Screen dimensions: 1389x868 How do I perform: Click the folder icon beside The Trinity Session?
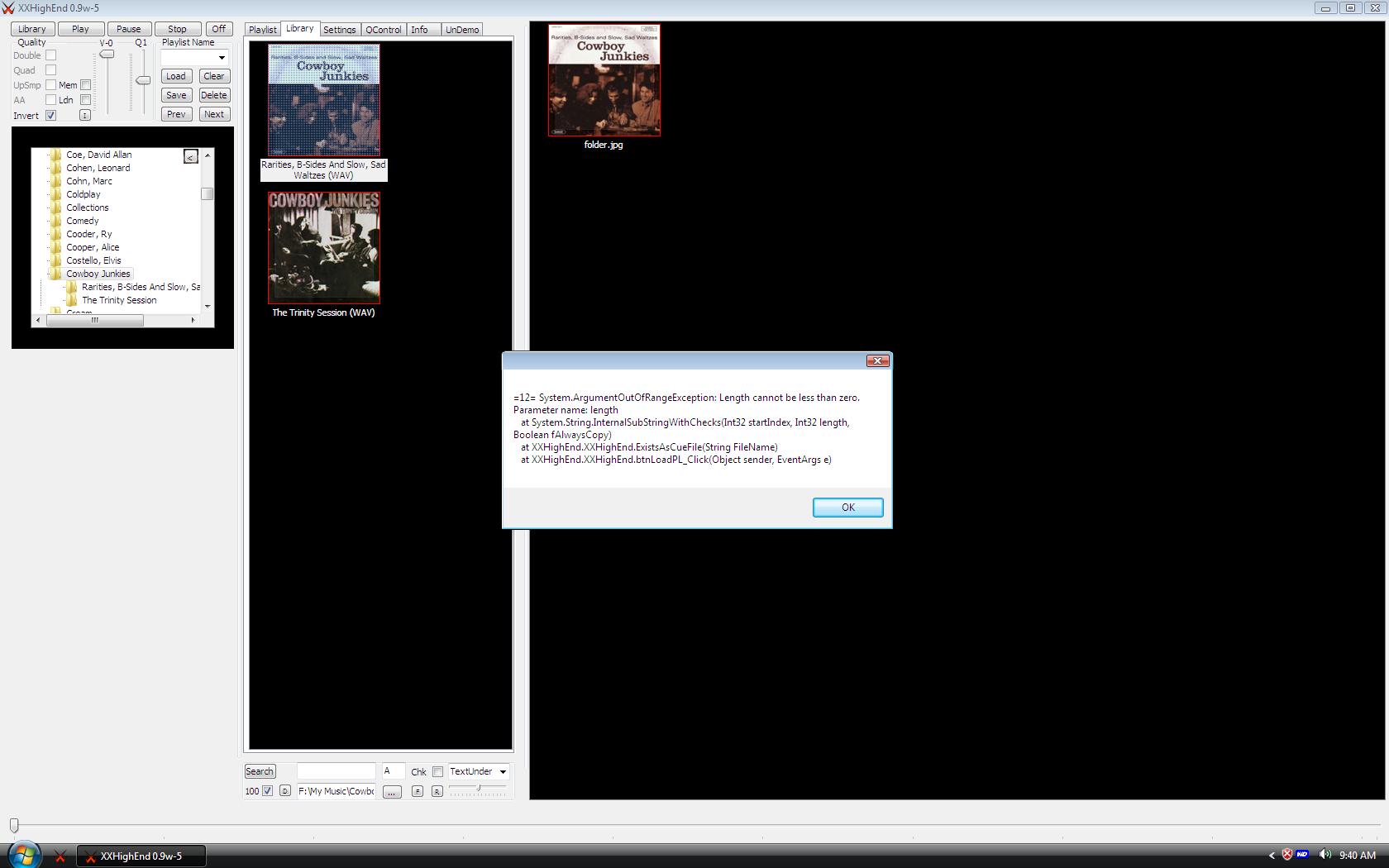[72, 300]
